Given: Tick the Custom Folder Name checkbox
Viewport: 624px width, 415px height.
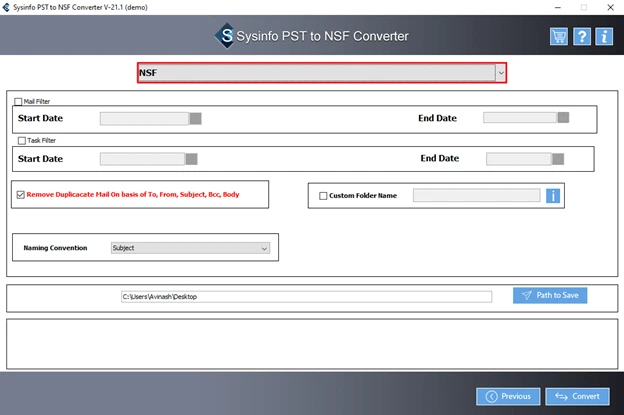Looking at the screenshot, I should [323, 196].
